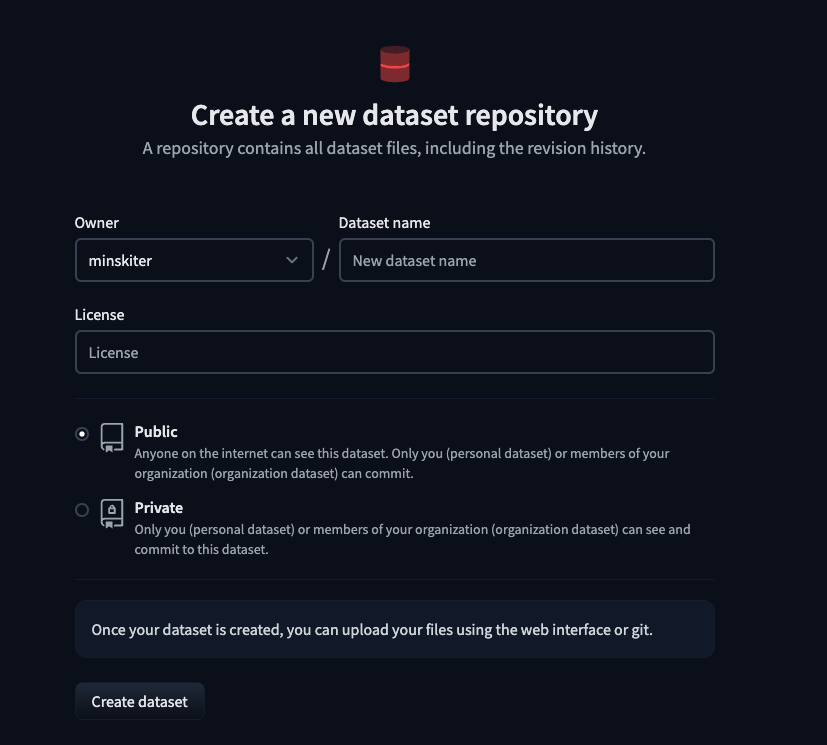Viewport: 827px width, 745px height.
Task: Expand the Owner dropdown chevron arrow
Action: pos(292,260)
